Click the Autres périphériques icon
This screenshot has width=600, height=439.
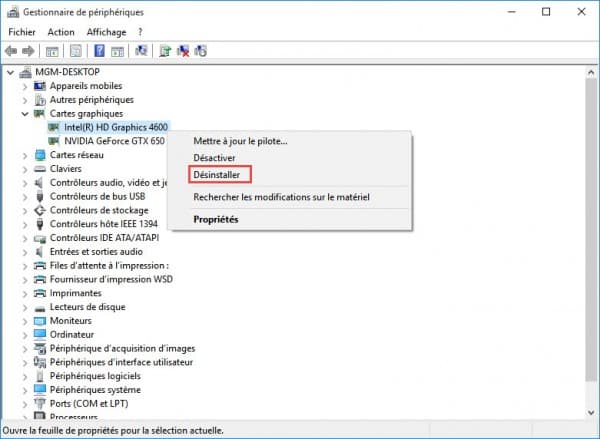click(40, 100)
